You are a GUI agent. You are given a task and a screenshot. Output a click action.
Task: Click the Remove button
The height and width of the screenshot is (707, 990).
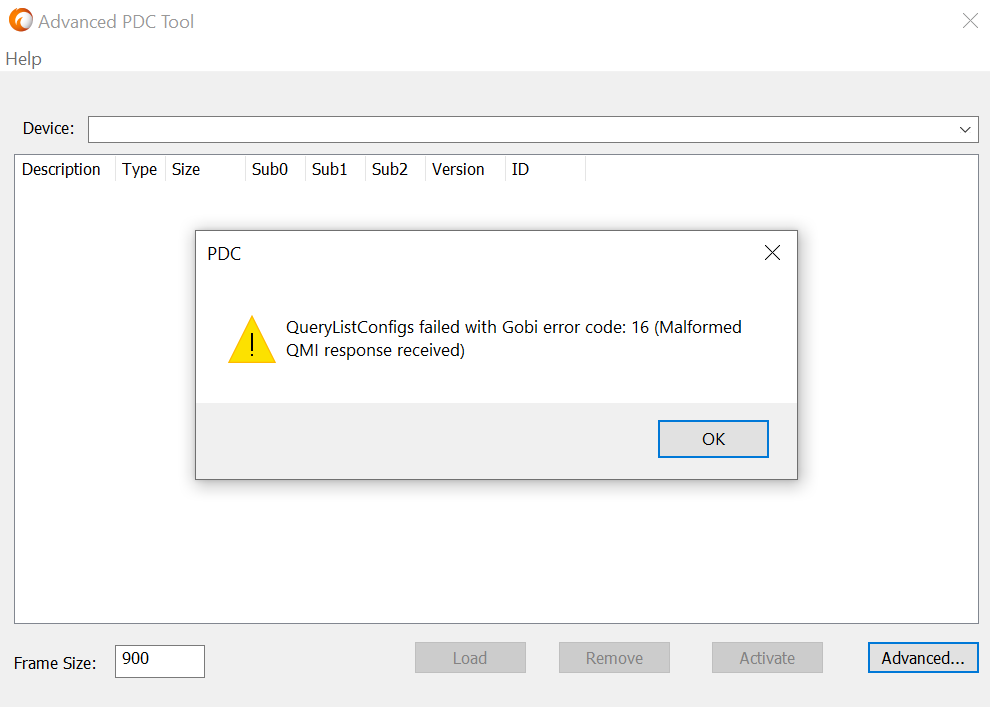point(614,657)
